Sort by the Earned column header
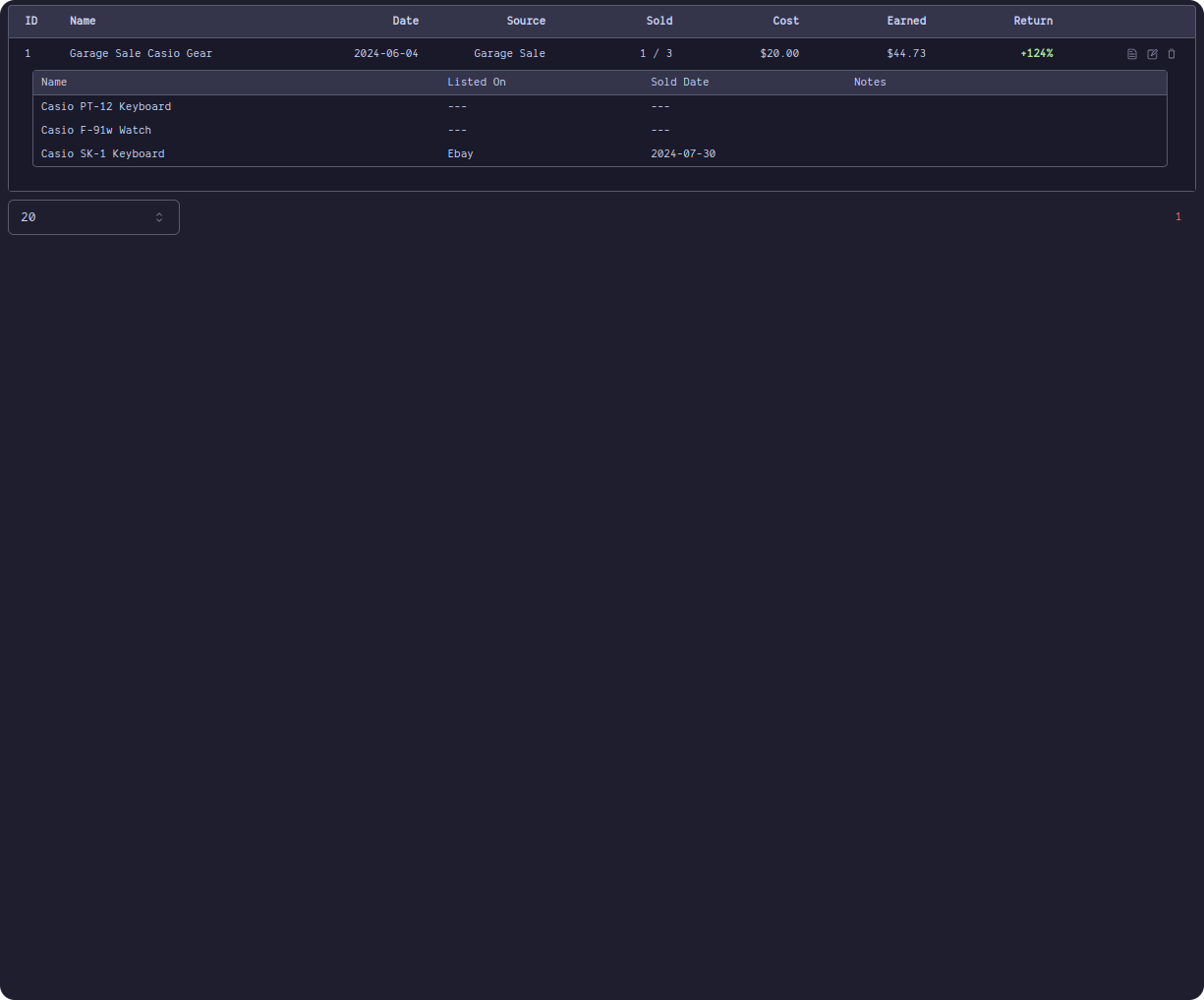 pyautogui.click(x=906, y=21)
